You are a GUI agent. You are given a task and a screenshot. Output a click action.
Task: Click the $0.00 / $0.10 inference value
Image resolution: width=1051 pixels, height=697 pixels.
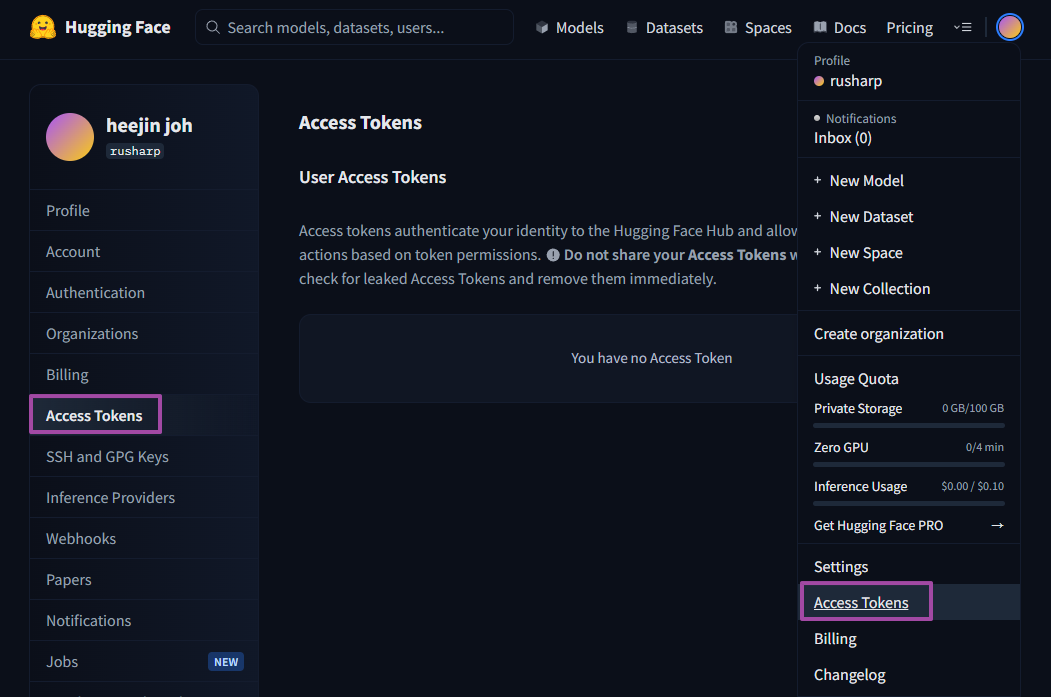973,486
